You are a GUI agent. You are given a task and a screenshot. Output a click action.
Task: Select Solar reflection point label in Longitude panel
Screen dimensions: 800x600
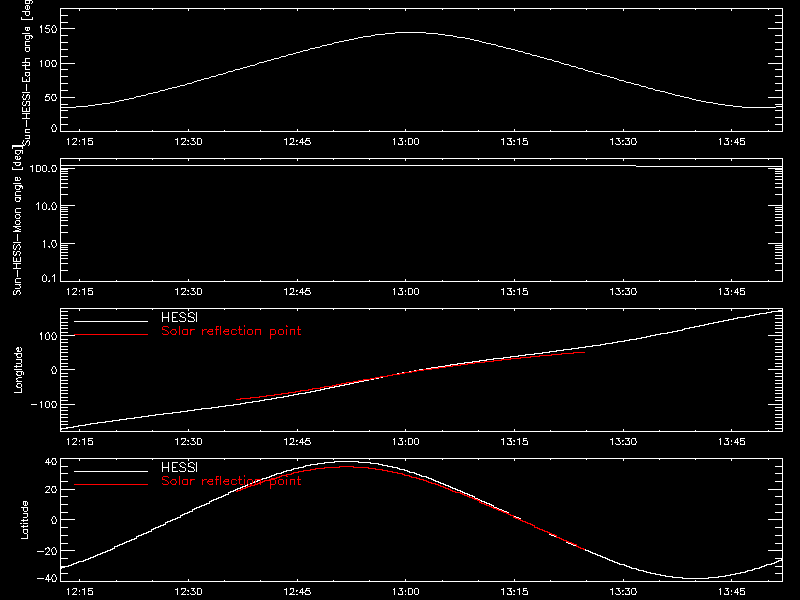(x=231, y=331)
